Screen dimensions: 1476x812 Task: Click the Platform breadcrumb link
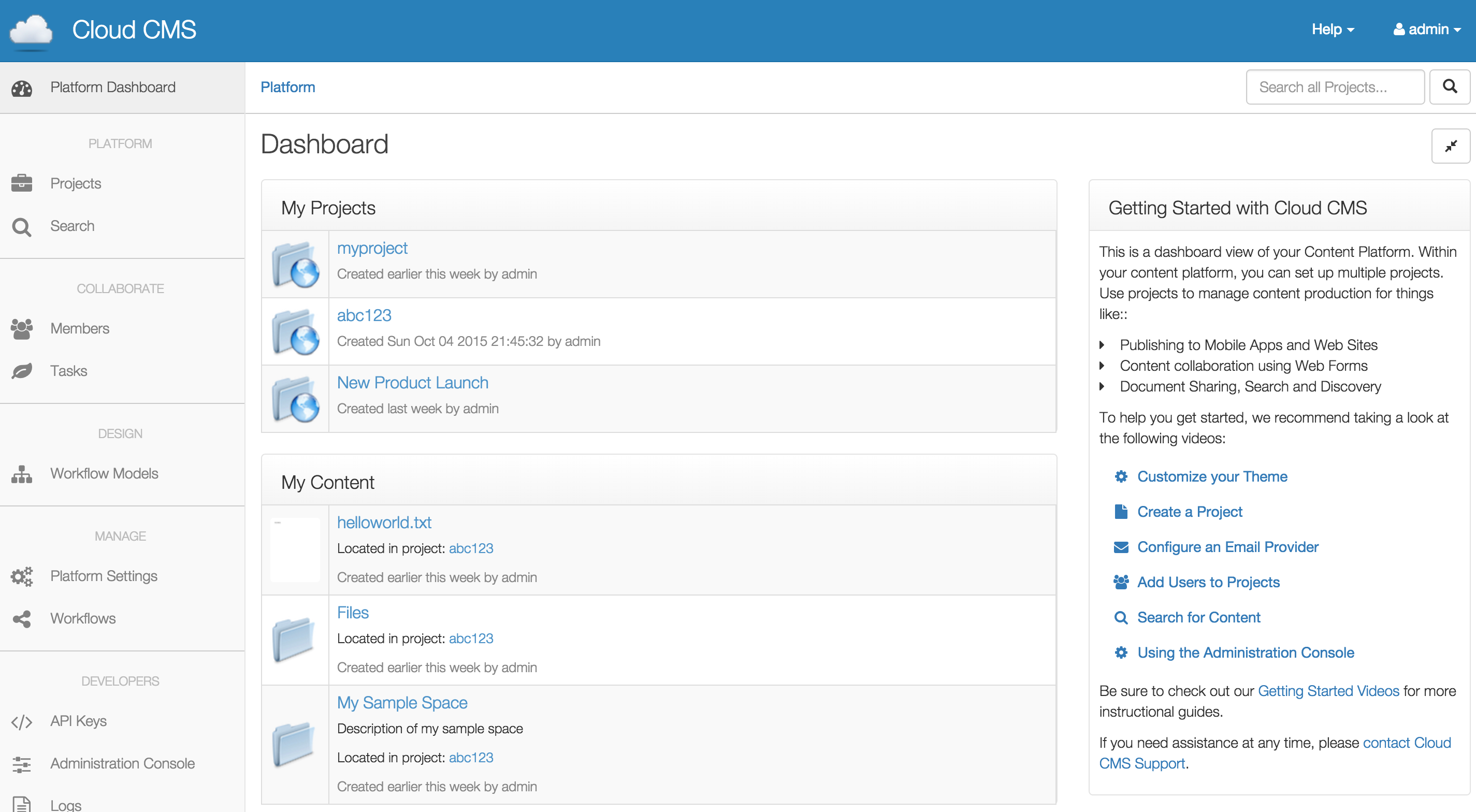[x=287, y=87]
